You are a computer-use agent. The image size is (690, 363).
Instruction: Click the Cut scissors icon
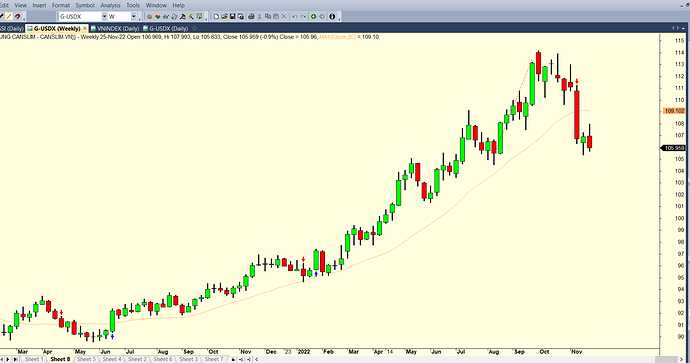[260, 17]
